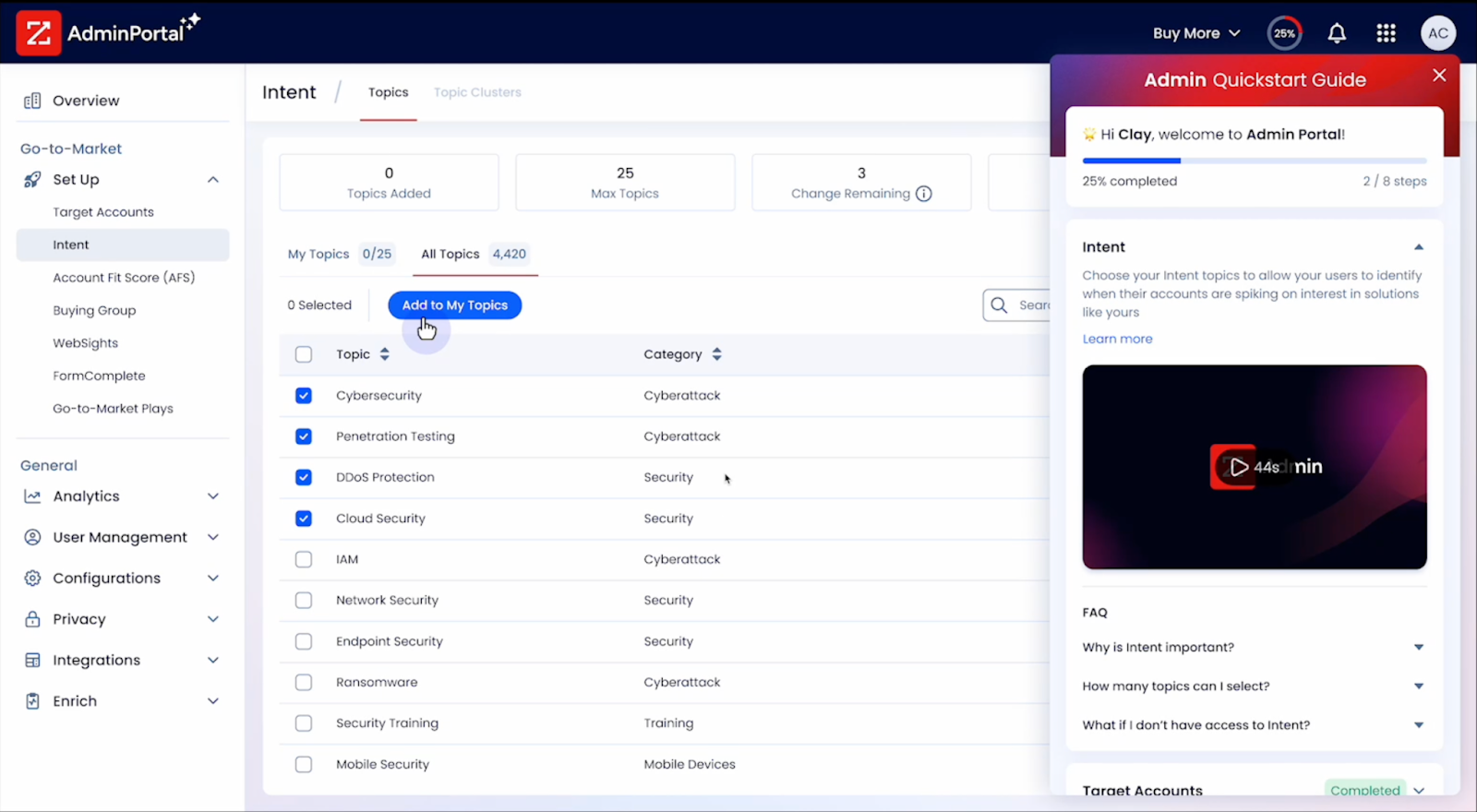Open the apps grid launcher icon
Image resolution: width=1477 pixels, height=812 pixels.
click(x=1386, y=33)
